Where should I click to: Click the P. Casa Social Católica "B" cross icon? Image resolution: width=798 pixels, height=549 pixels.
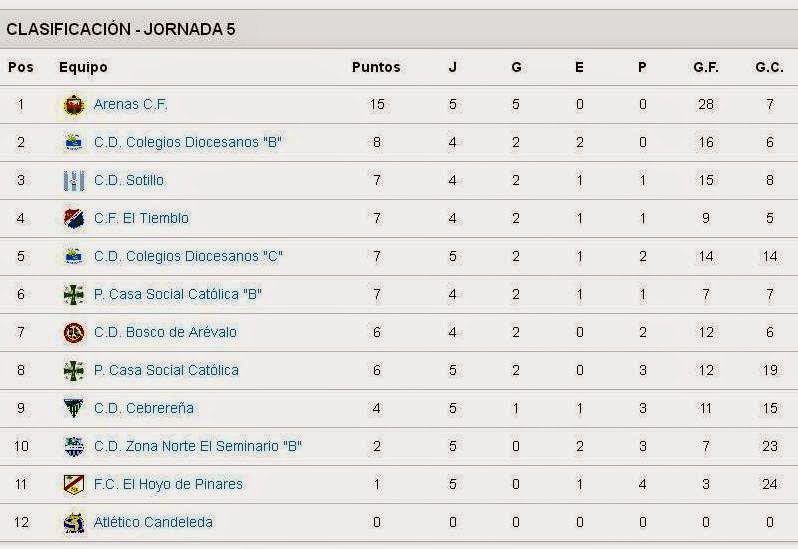tap(74, 295)
